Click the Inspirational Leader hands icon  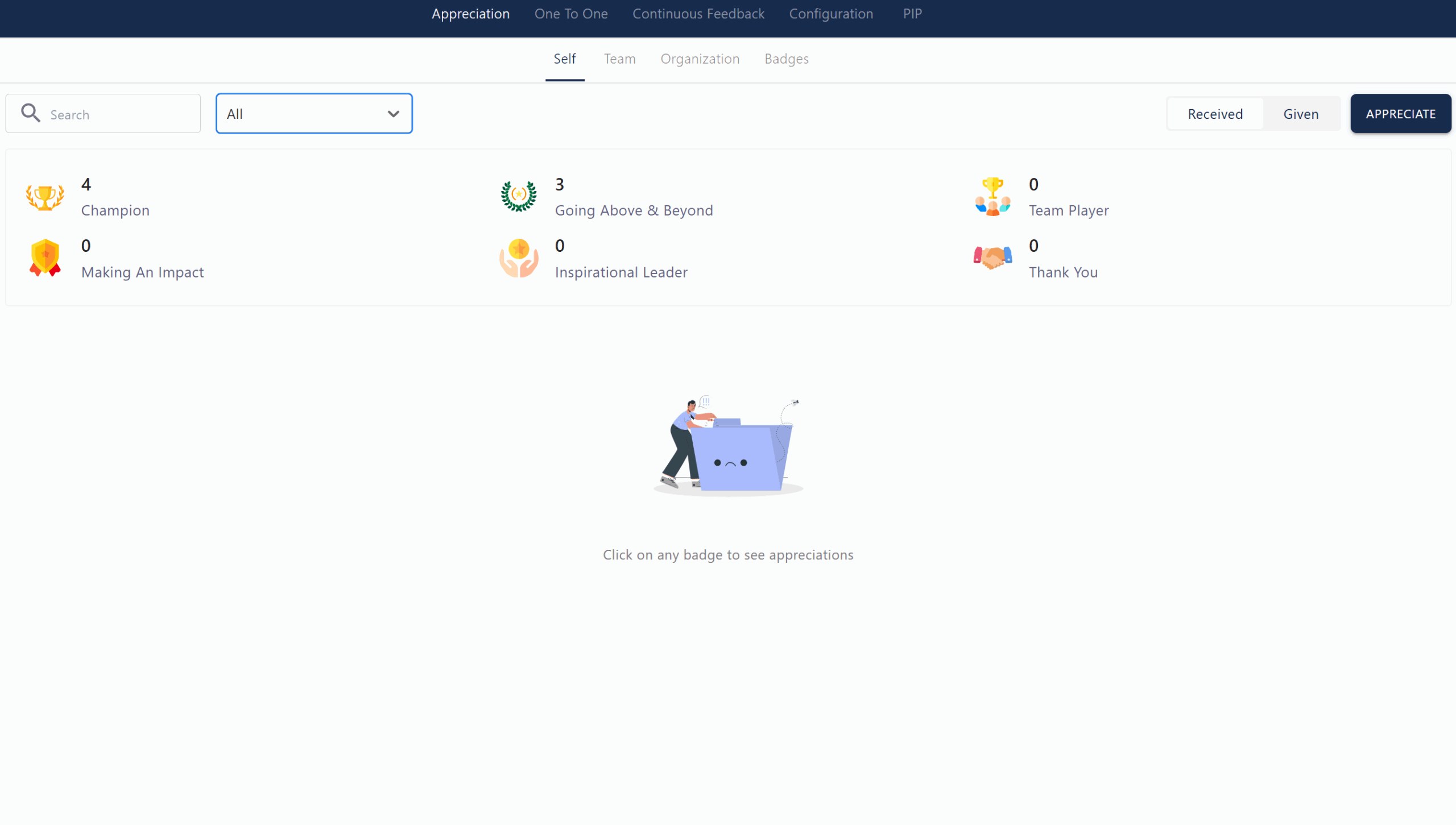tap(519, 258)
